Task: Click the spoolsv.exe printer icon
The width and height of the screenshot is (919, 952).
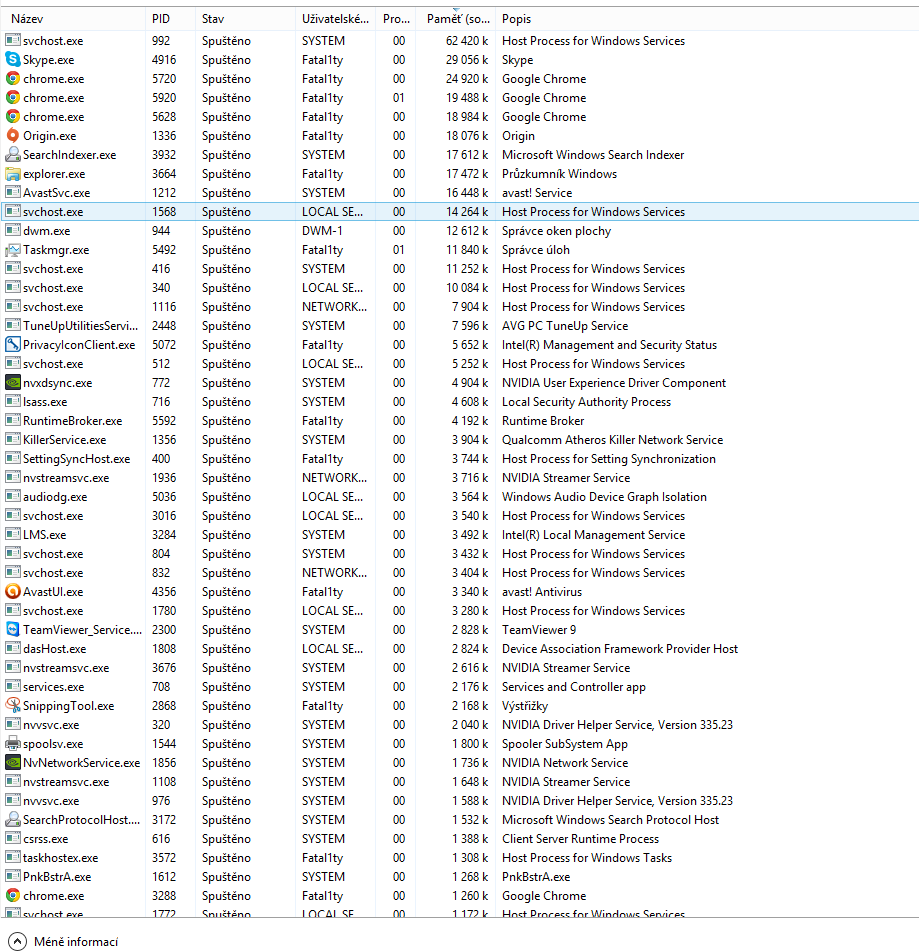Action: [x=13, y=743]
